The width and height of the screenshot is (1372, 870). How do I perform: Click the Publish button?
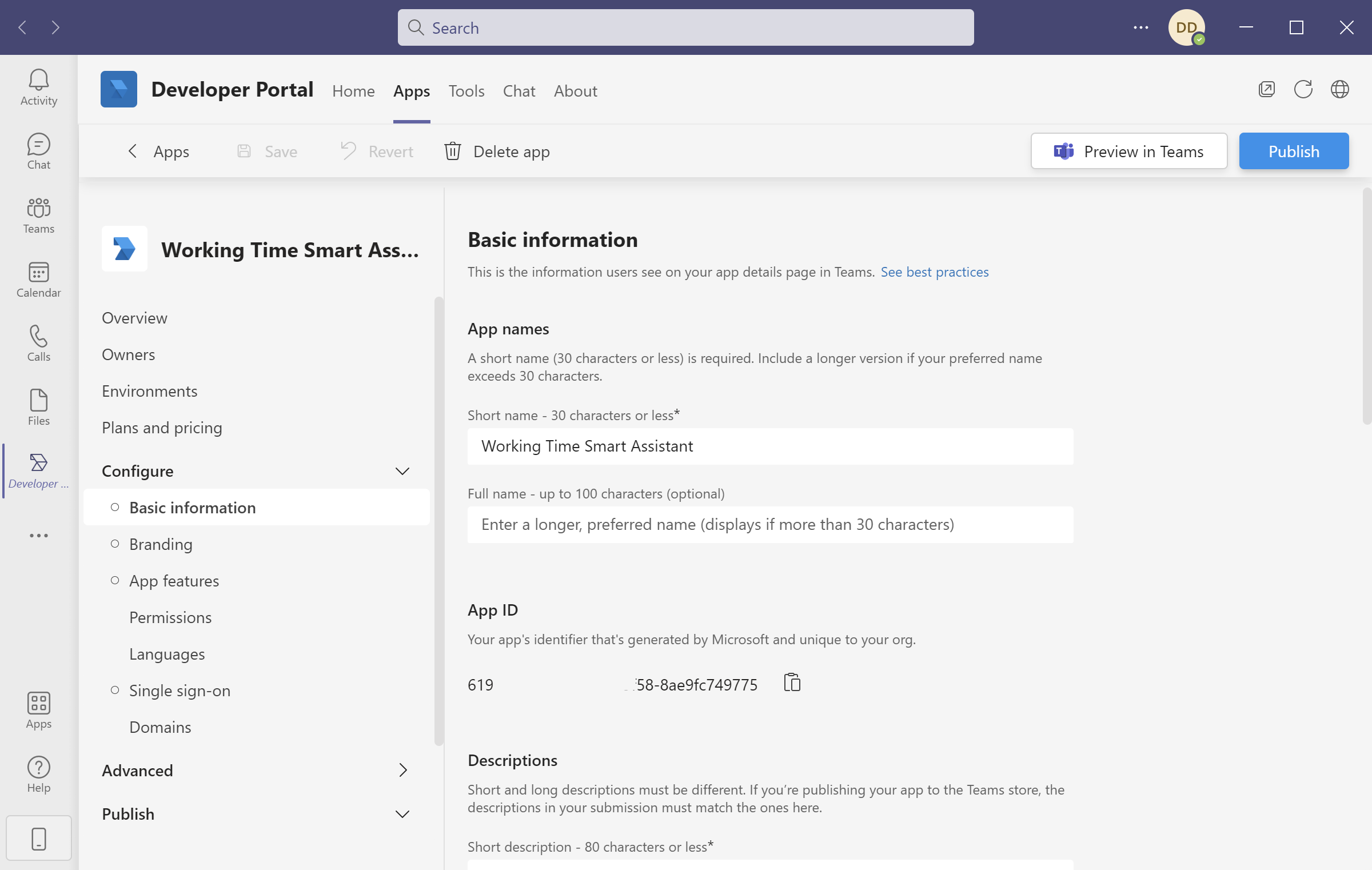point(1294,150)
